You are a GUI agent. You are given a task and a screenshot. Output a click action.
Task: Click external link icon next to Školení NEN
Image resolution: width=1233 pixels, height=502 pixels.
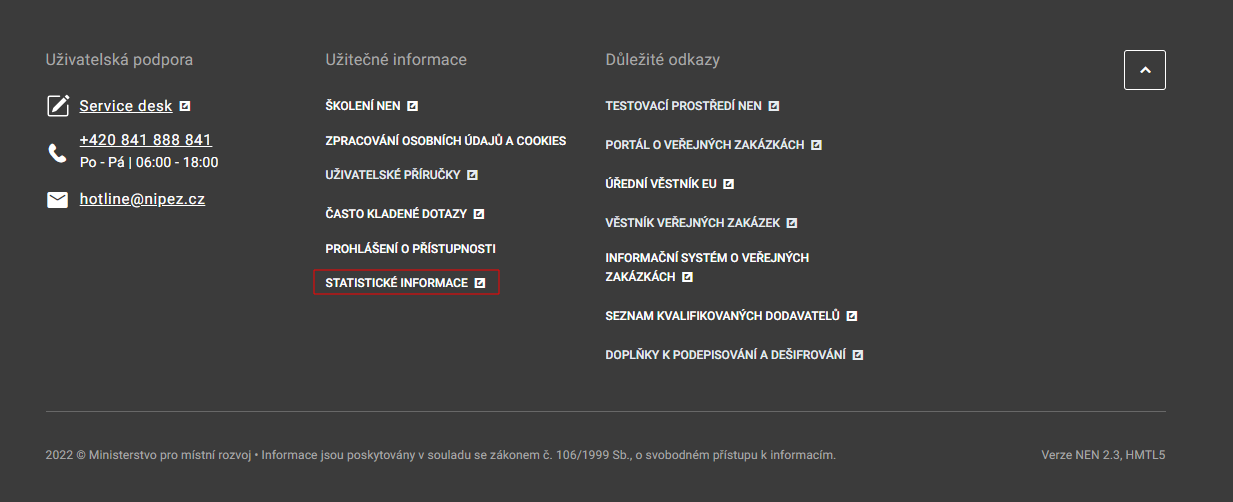pos(412,106)
